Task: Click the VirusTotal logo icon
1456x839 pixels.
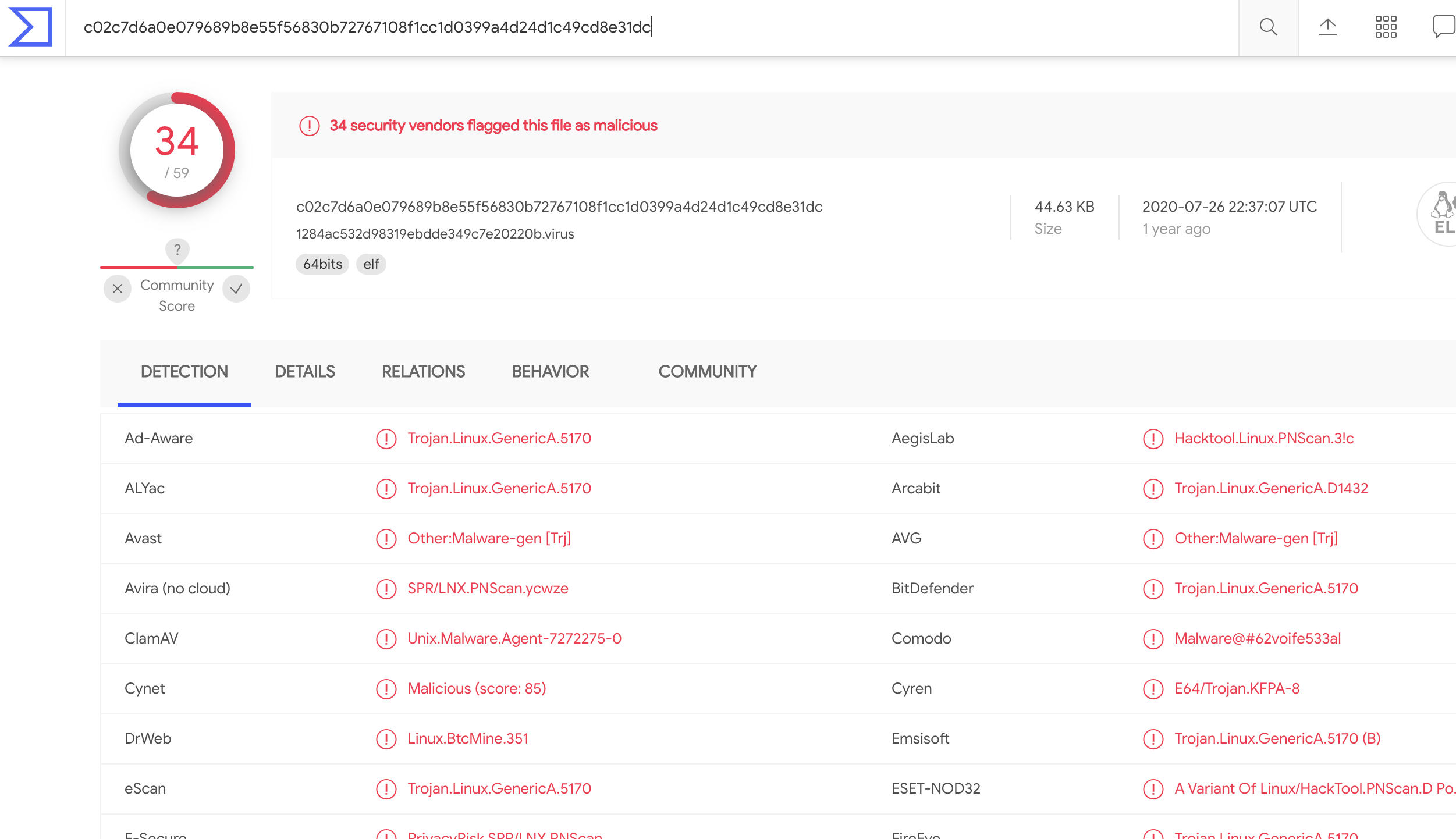Action: 30,27
